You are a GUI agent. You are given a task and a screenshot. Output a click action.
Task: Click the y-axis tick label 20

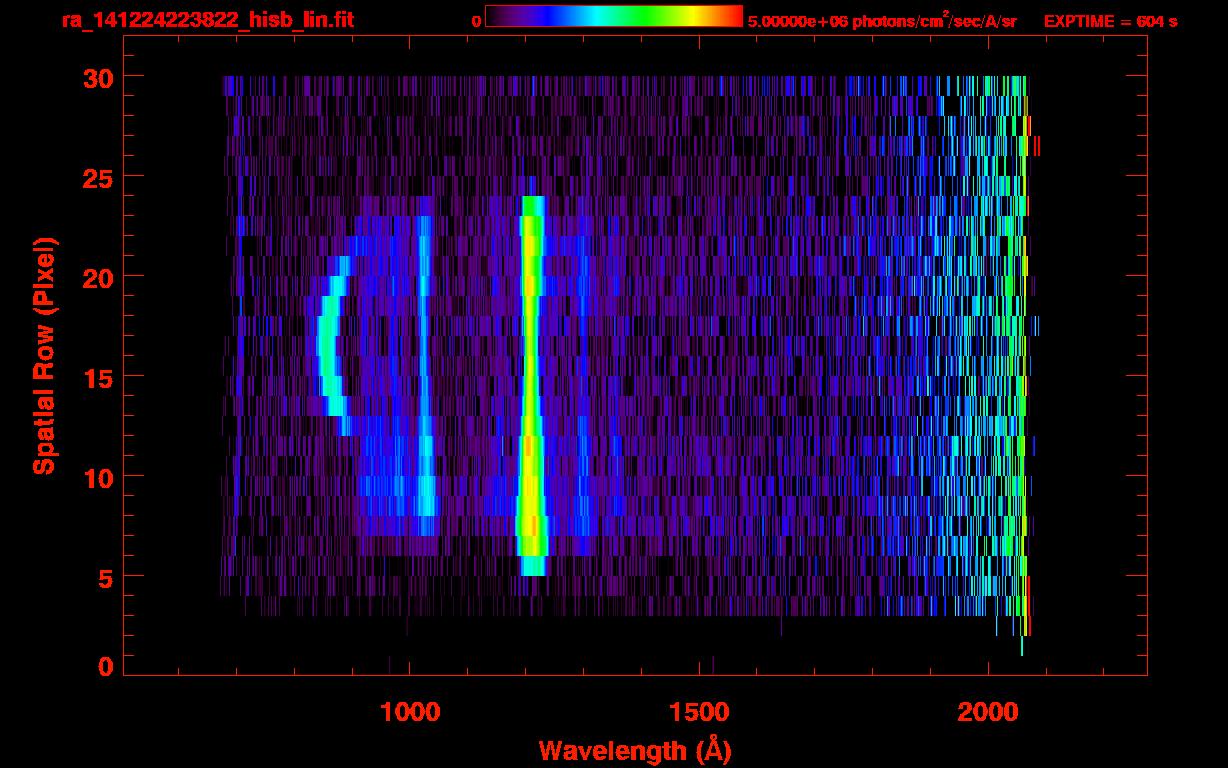pos(97,277)
